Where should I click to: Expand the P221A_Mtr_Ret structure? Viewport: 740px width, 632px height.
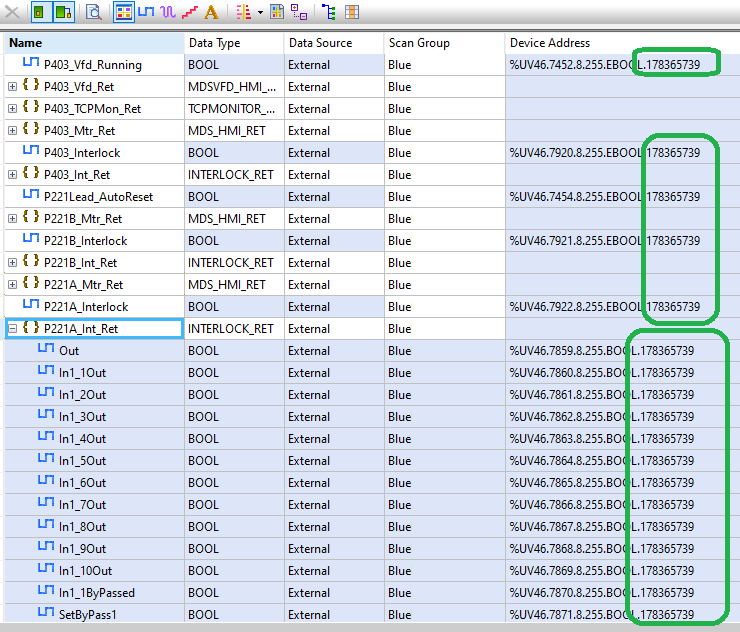13,285
